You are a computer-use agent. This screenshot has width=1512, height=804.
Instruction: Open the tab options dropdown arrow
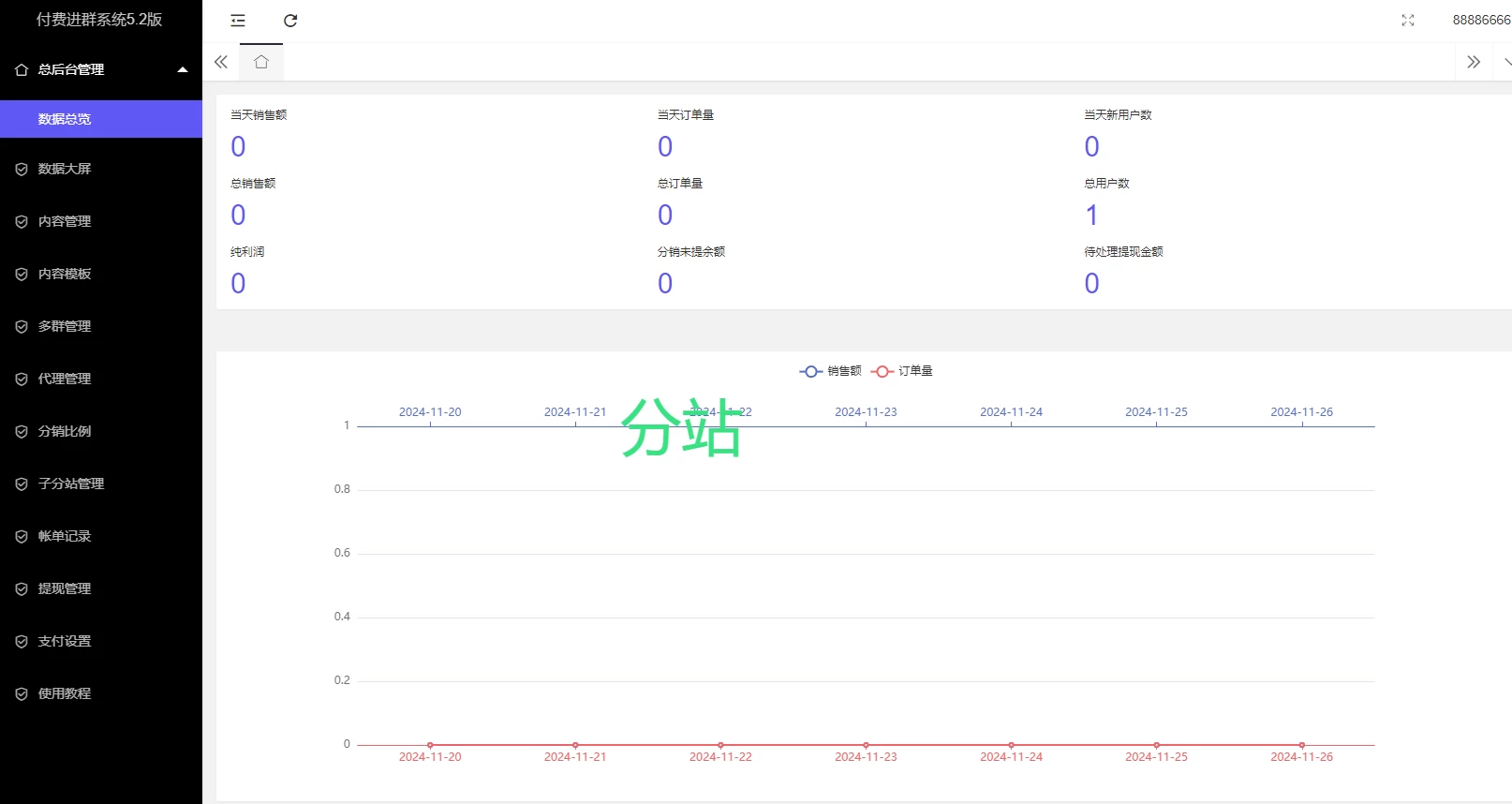coord(1505,62)
